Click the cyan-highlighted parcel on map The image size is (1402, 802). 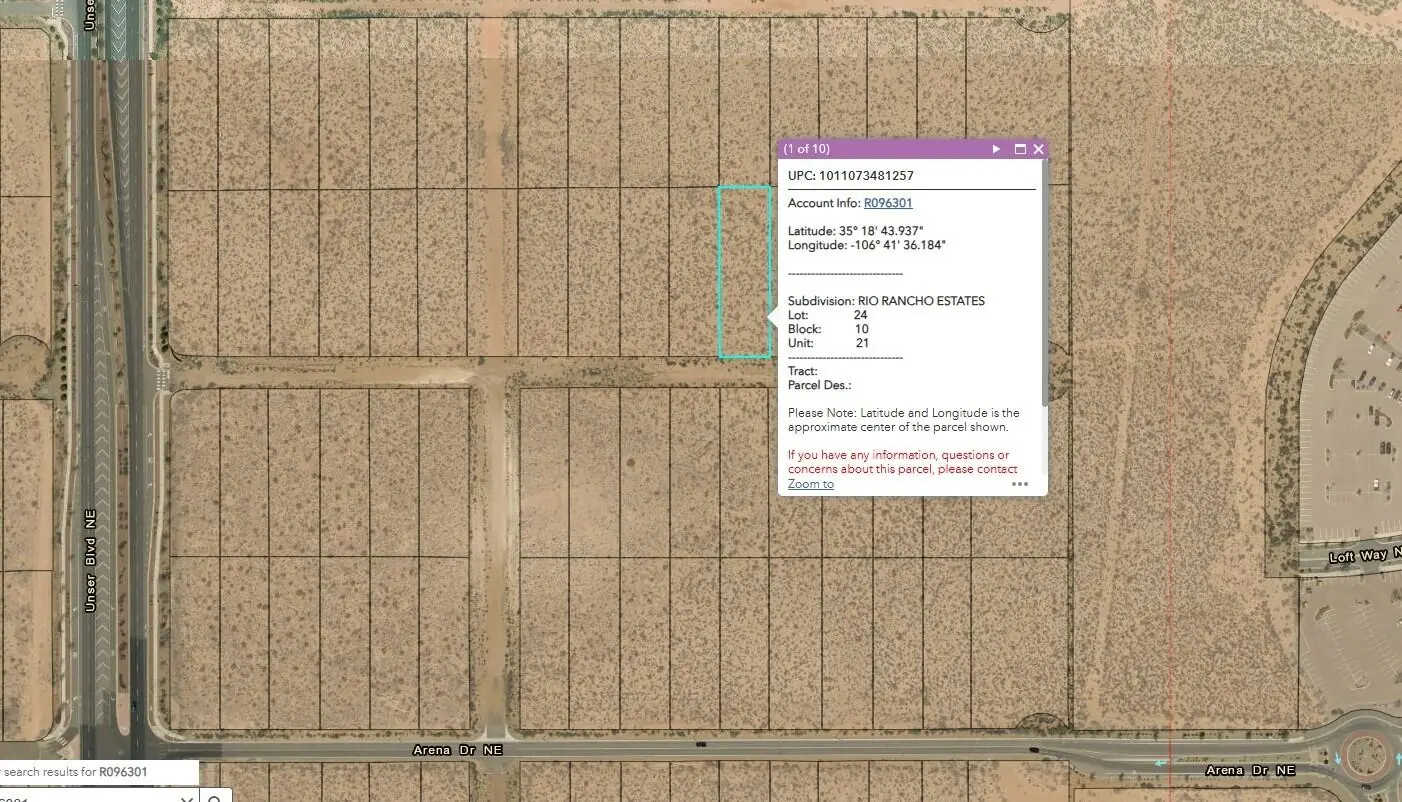(x=744, y=272)
